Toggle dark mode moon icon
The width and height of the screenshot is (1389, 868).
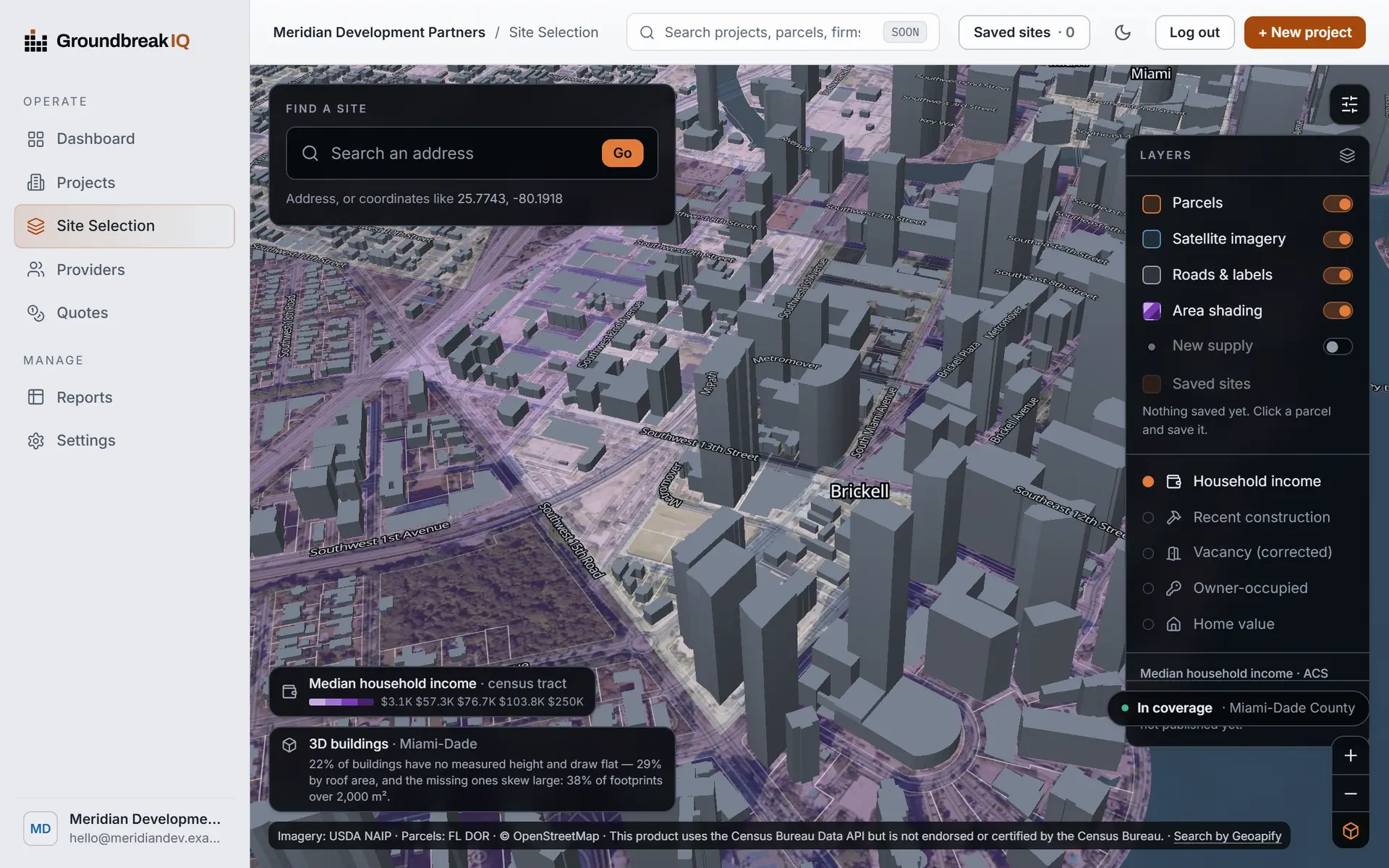point(1123,33)
